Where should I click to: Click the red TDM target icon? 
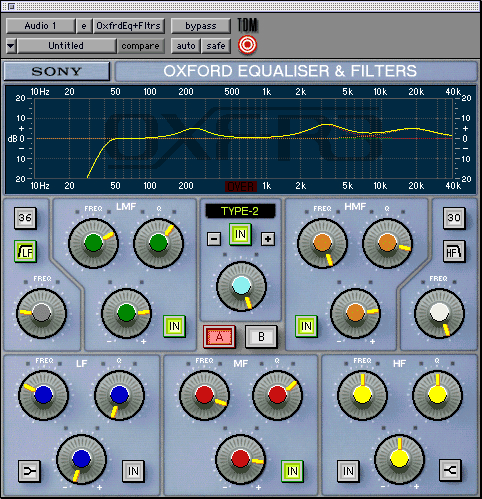tap(247, 45)
